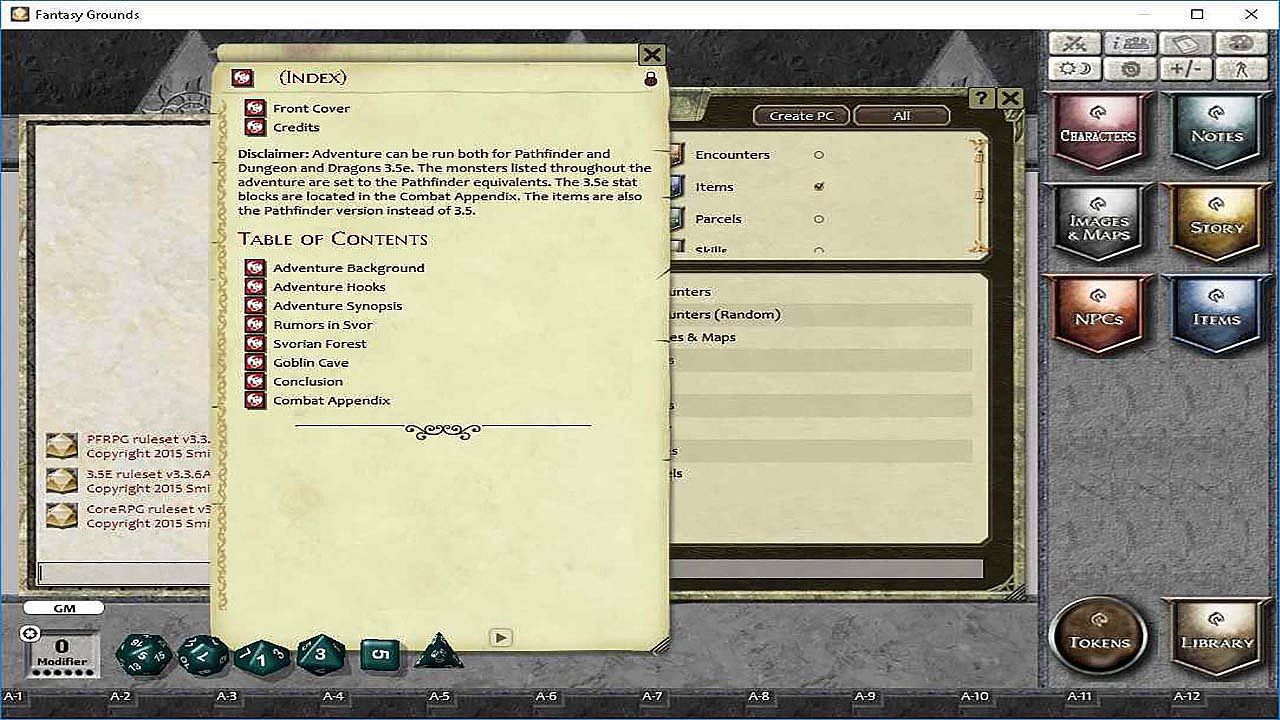Select hotkey slot A-1
Image resolution: width=1280 pixels, height=720 pixels.
pyautogui.click(x=13, y=696)
